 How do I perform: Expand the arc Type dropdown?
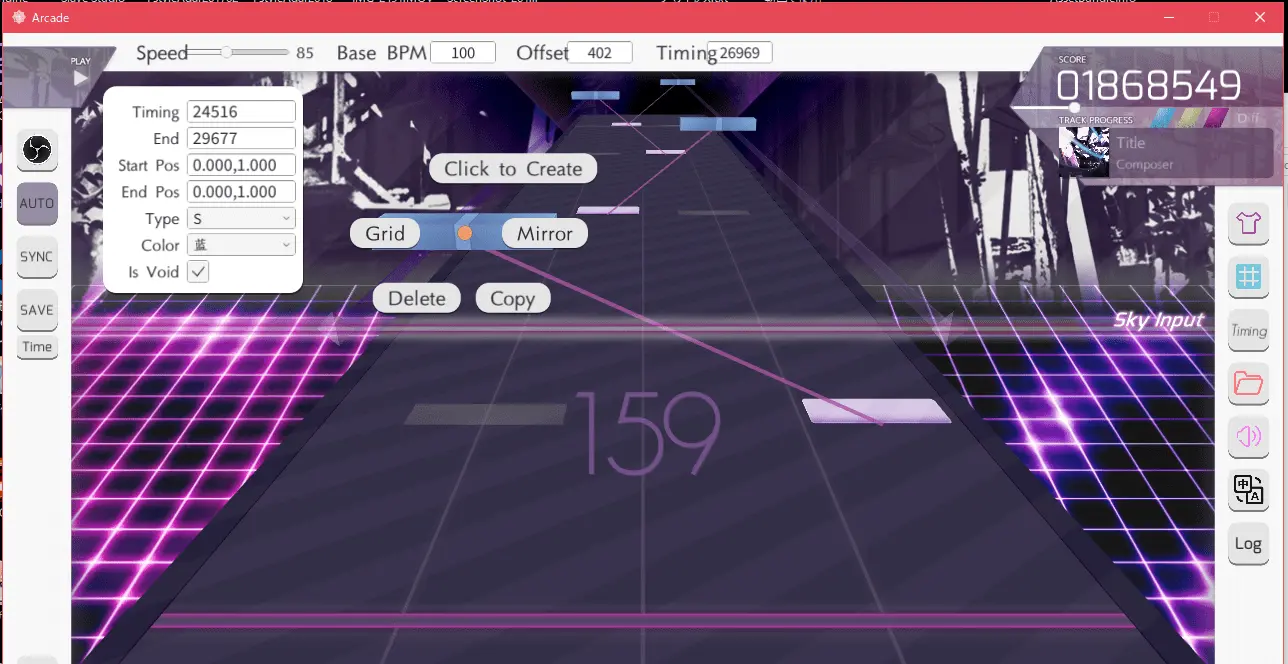tap(241, 219)
